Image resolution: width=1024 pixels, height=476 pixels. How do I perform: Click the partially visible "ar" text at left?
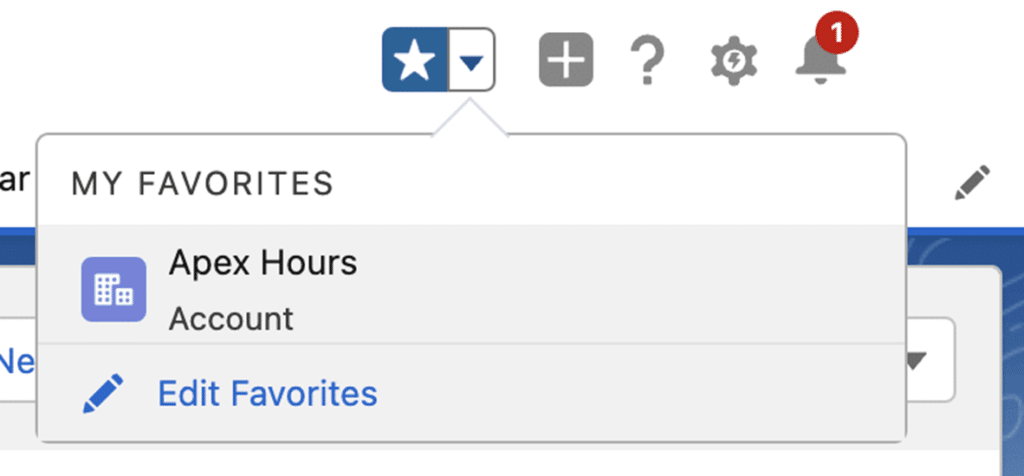pos(14,181)
